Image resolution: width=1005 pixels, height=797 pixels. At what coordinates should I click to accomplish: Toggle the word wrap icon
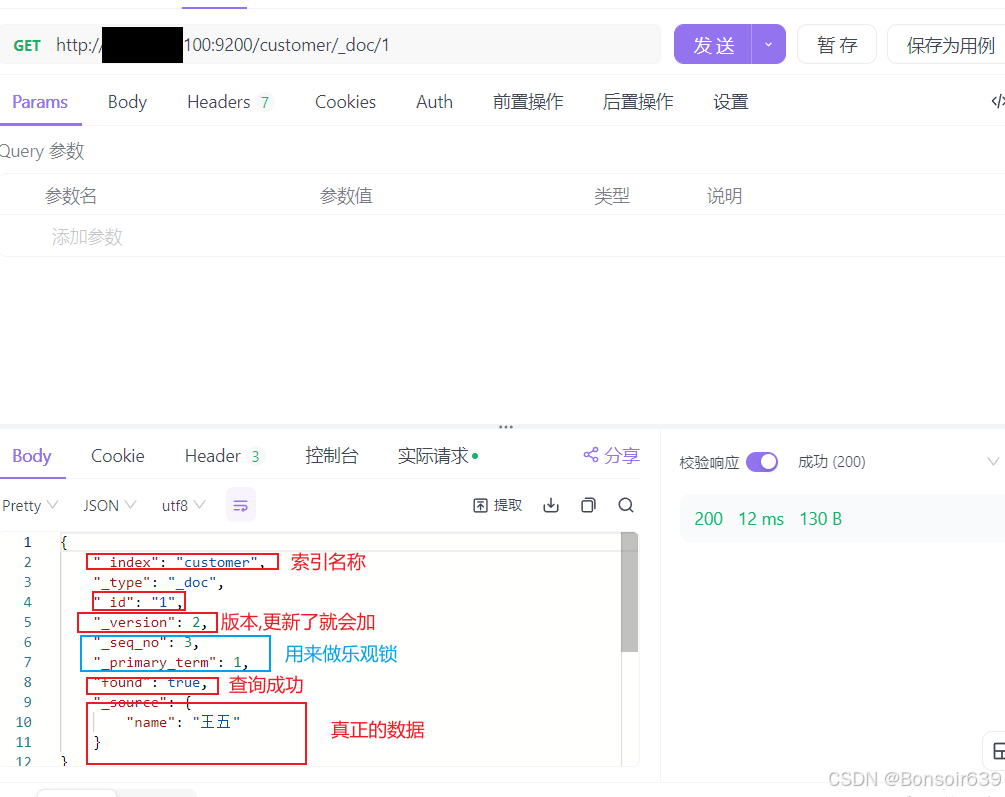[x=240, y=505]
